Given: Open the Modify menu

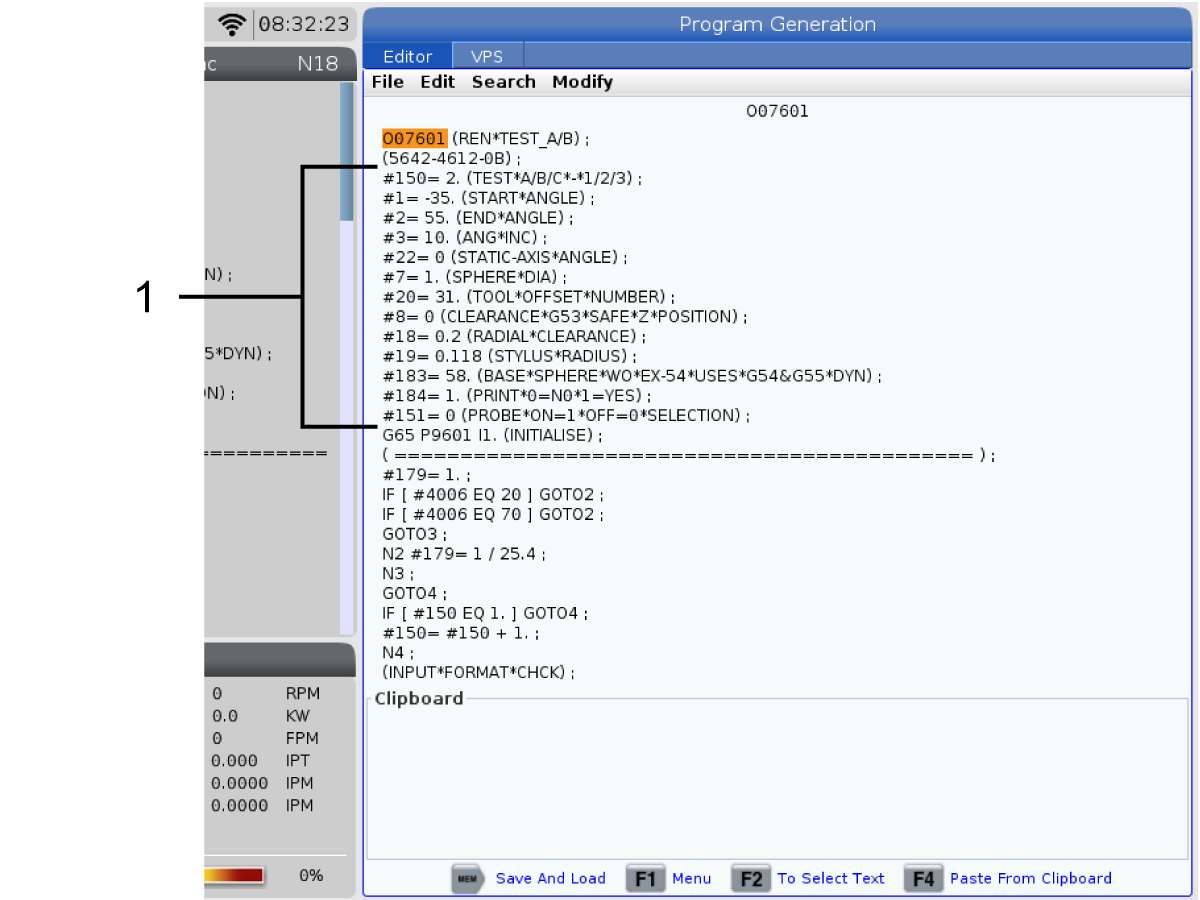Looking at the screenshot, I should pos(582,82).
